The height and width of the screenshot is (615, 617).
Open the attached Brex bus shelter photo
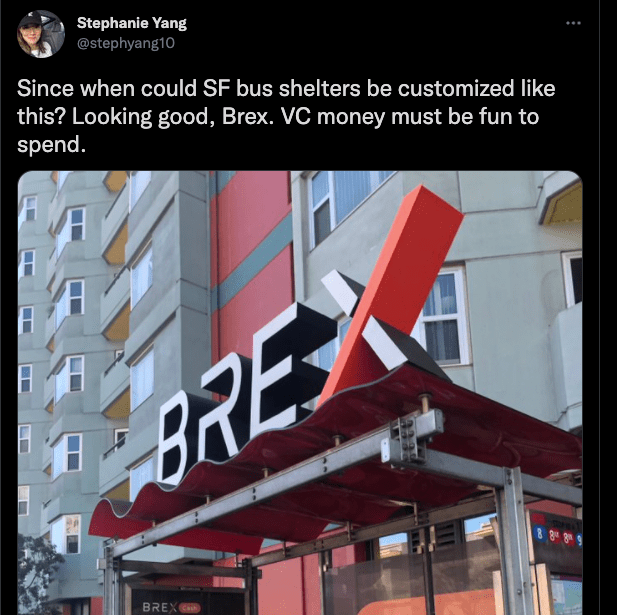(x=300, y=393)
